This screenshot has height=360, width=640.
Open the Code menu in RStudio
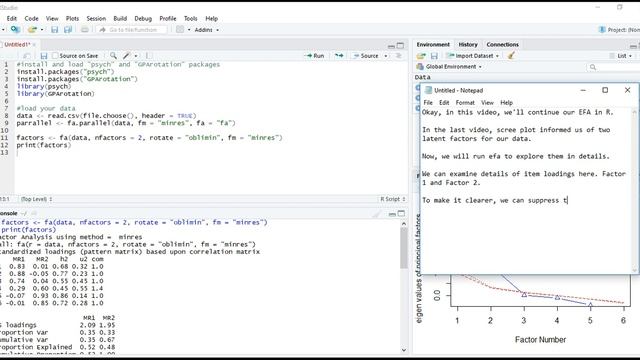point(31,18)
